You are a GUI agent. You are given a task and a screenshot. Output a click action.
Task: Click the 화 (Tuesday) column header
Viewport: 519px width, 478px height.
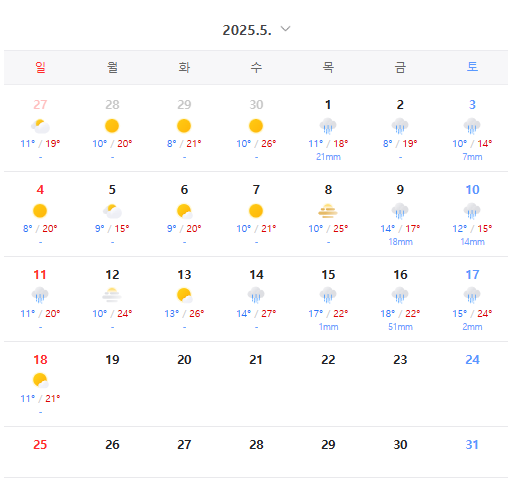pos(184,67)
